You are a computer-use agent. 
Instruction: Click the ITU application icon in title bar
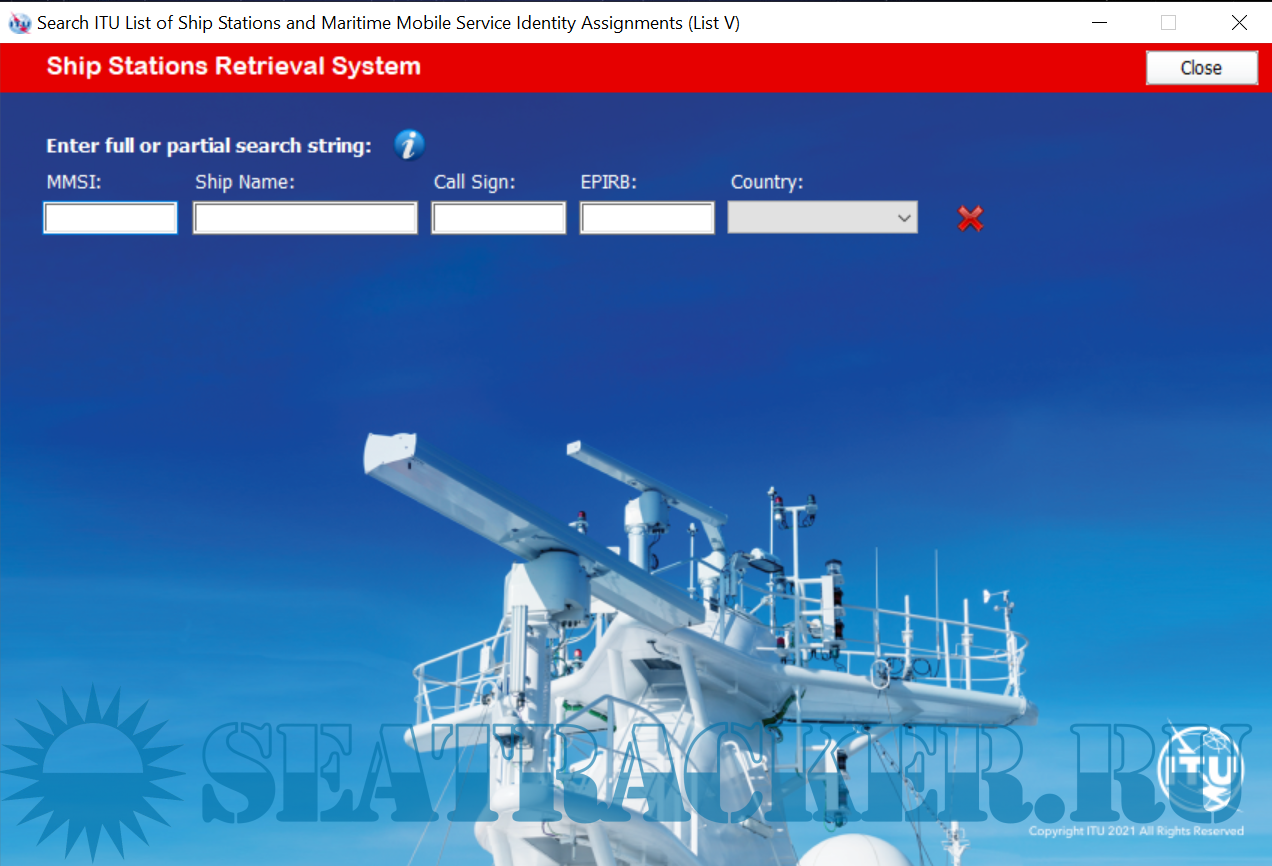click(19, 22)
